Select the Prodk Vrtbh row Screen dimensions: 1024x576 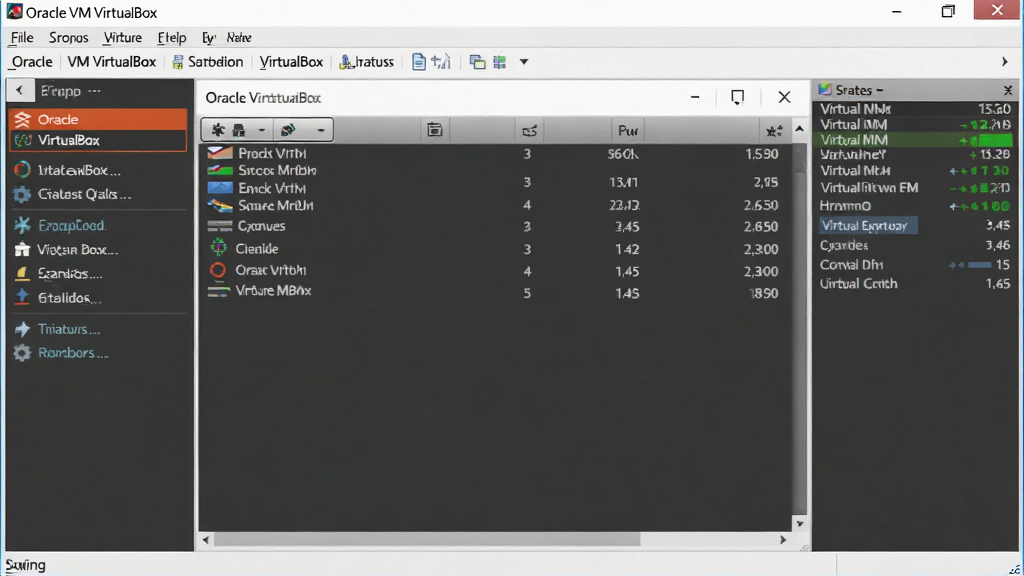495,153
